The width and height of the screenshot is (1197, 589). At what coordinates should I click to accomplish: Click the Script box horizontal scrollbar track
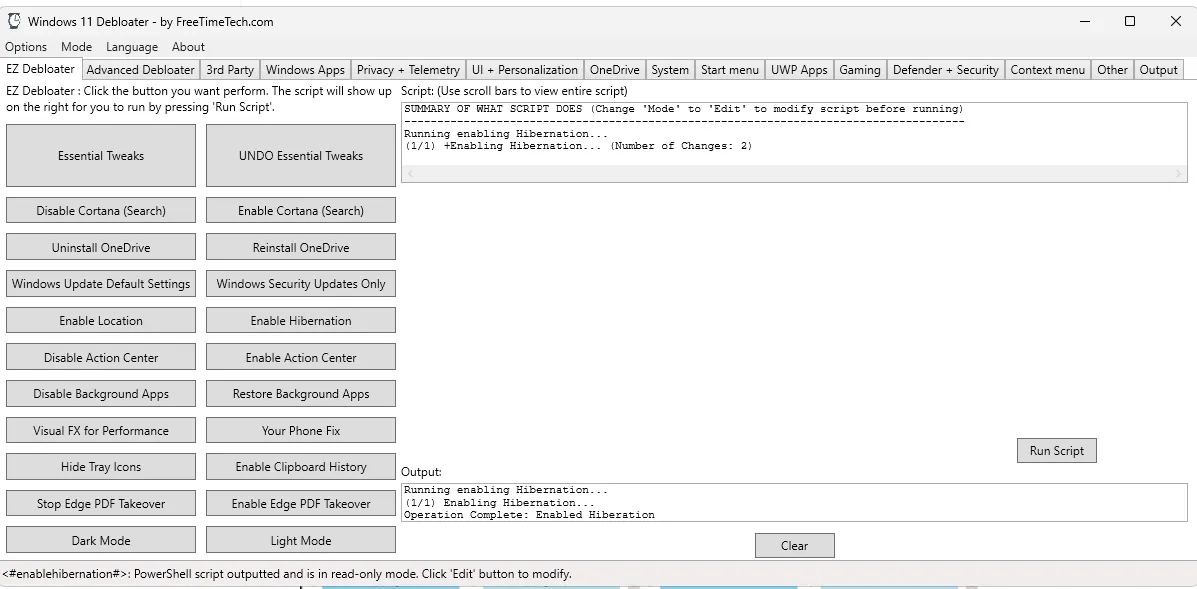(794, 174)
